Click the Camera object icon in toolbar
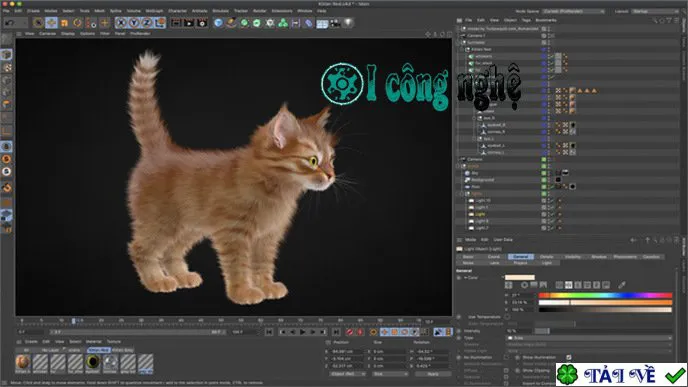The width and height of the screenshot is (688, 387). click(335, 23)
